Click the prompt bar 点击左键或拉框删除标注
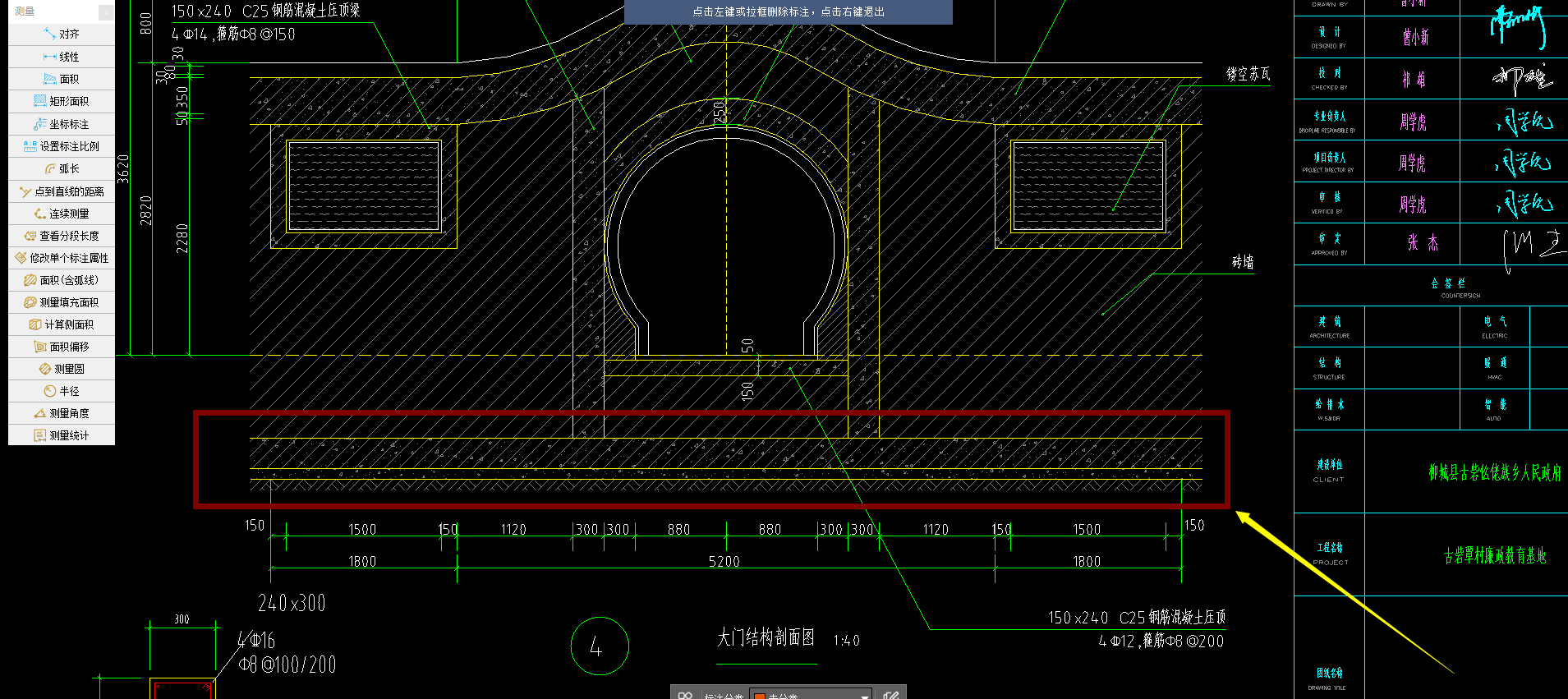Viewport: 1568px width, 699px height. click(789, 11)
